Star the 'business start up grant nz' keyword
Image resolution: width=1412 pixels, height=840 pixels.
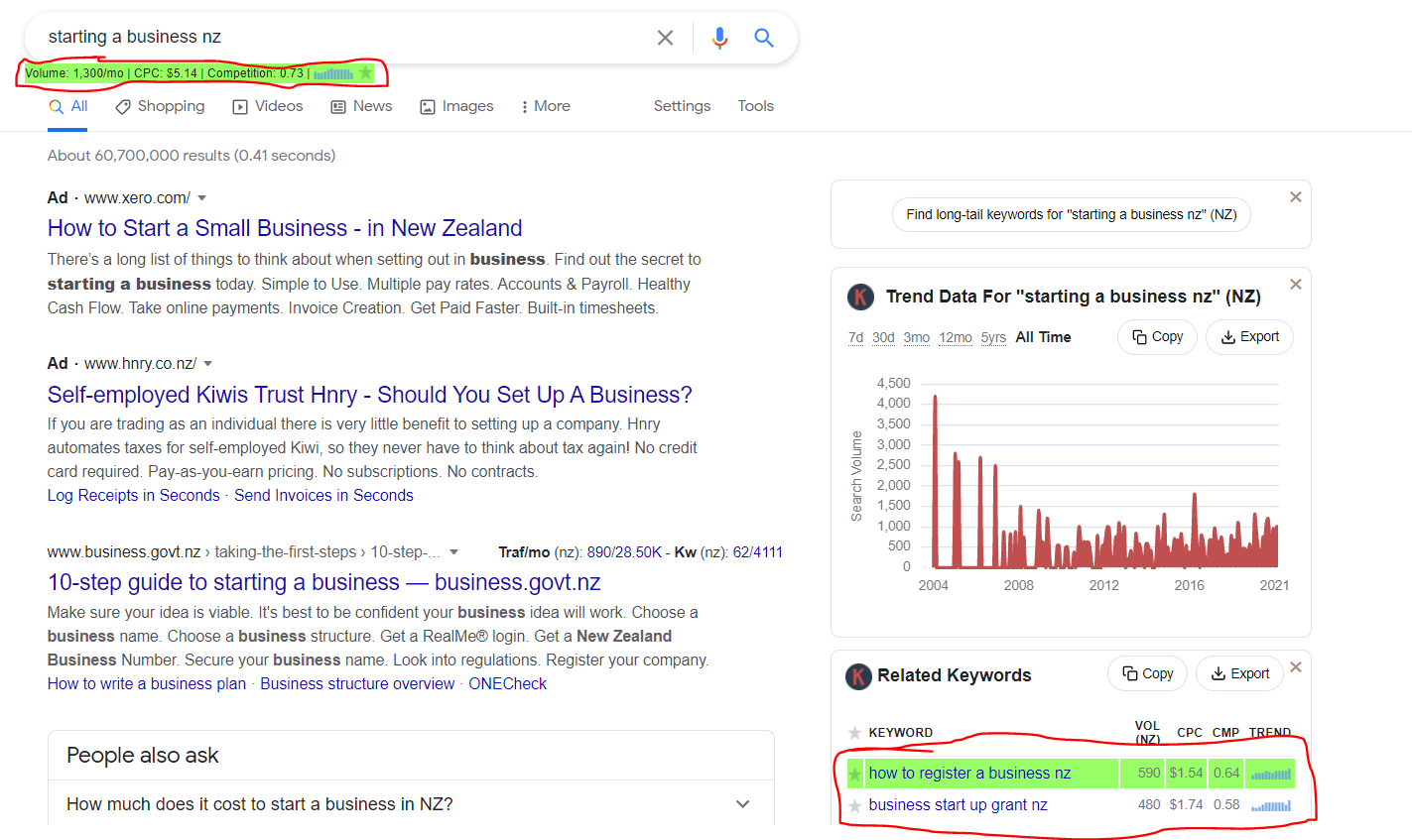(x=854, y=805)
